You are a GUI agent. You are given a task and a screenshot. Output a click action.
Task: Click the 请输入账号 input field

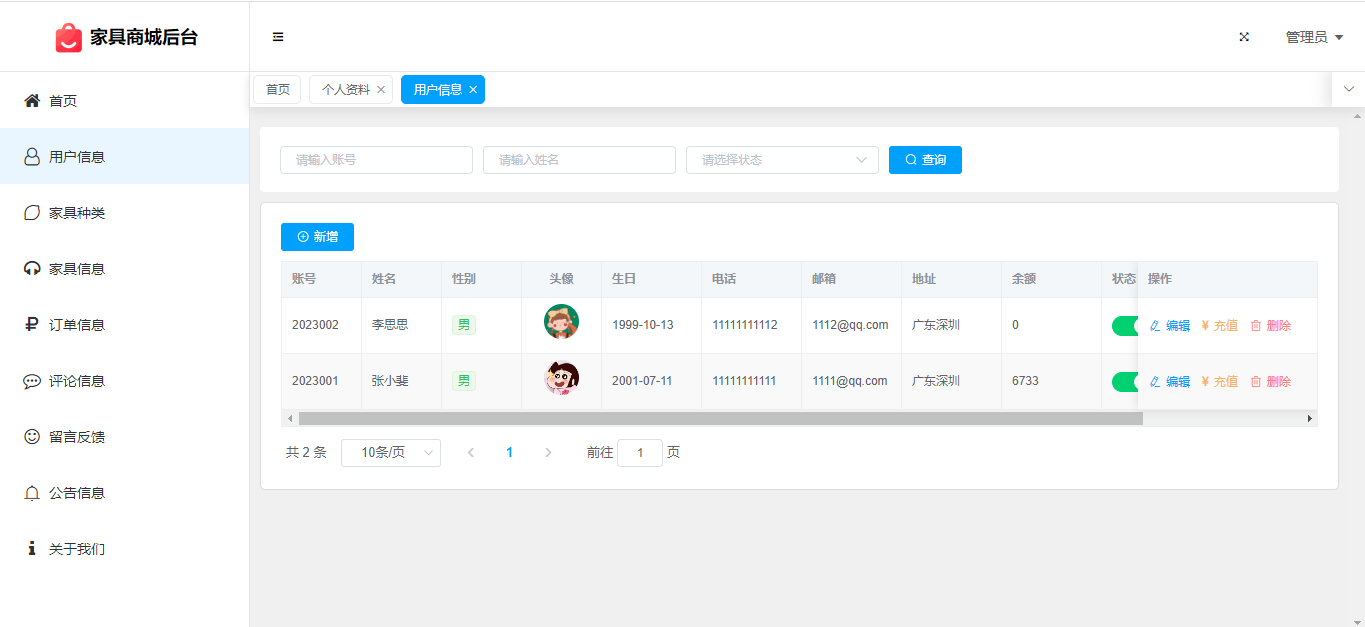click(376, 160)
